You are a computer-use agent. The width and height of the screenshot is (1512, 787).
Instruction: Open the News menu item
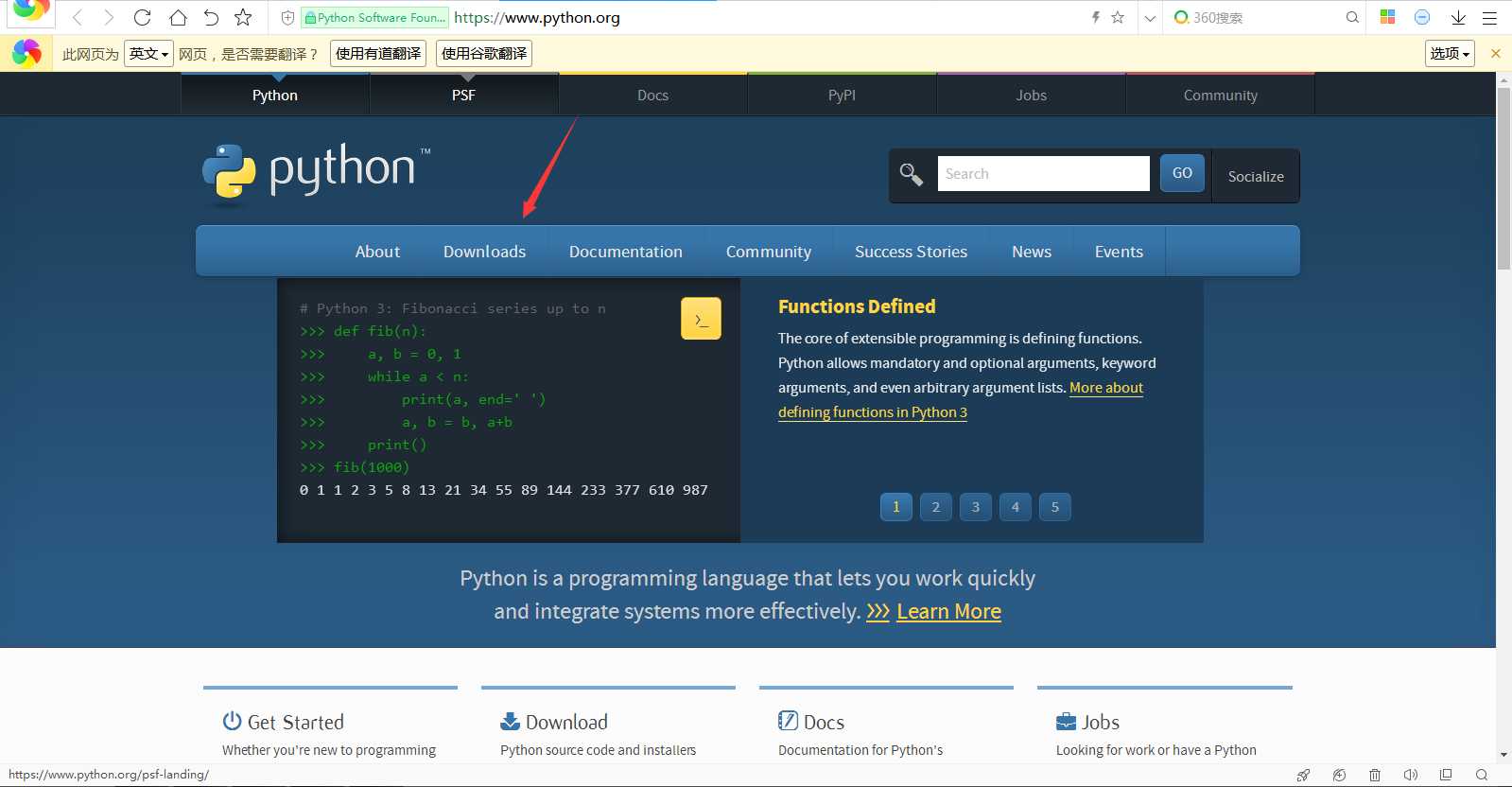[1032, 252]
